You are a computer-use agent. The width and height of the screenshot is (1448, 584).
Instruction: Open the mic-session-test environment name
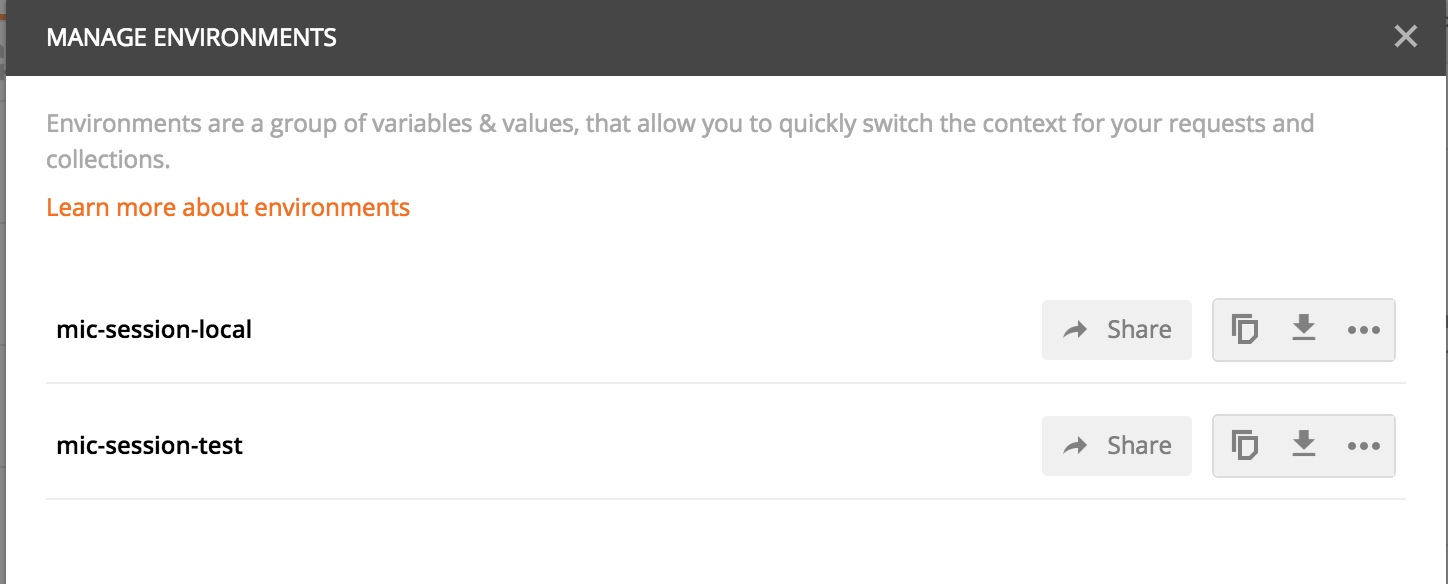tap(150, 445)
